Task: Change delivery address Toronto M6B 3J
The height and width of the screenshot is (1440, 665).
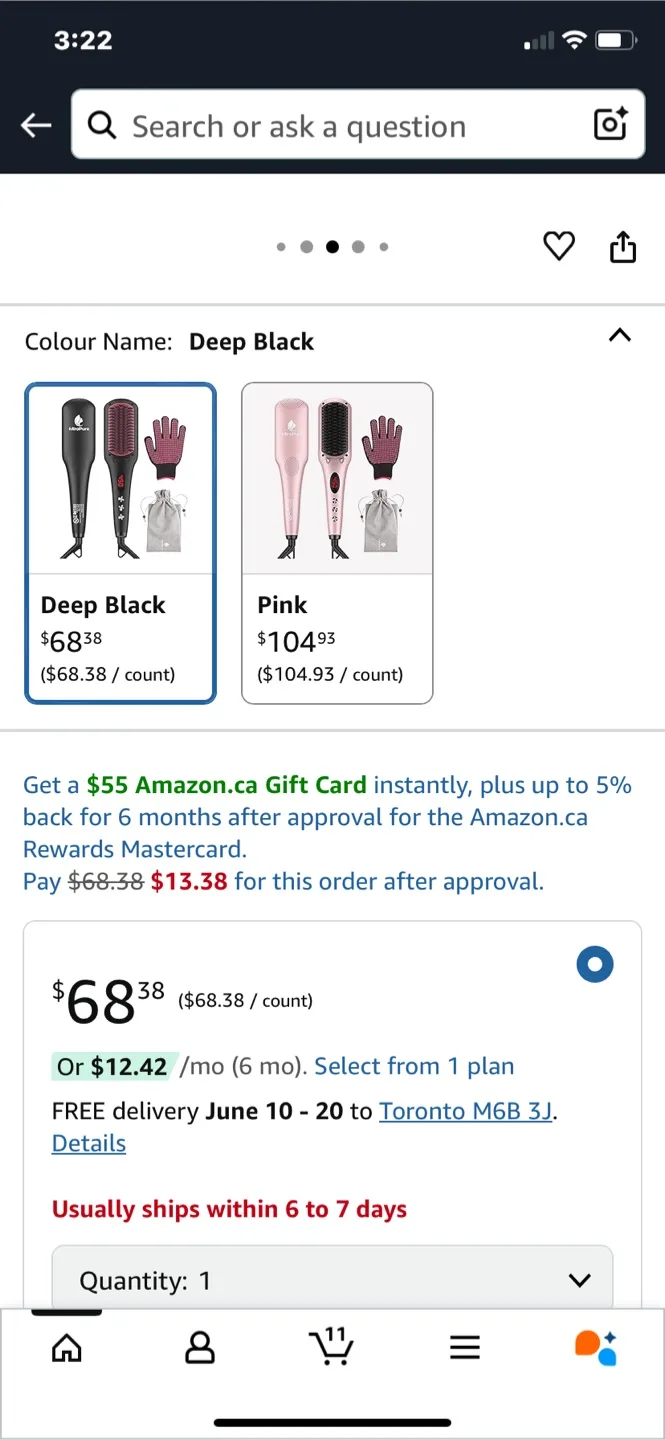Action: coord(466,1111)
